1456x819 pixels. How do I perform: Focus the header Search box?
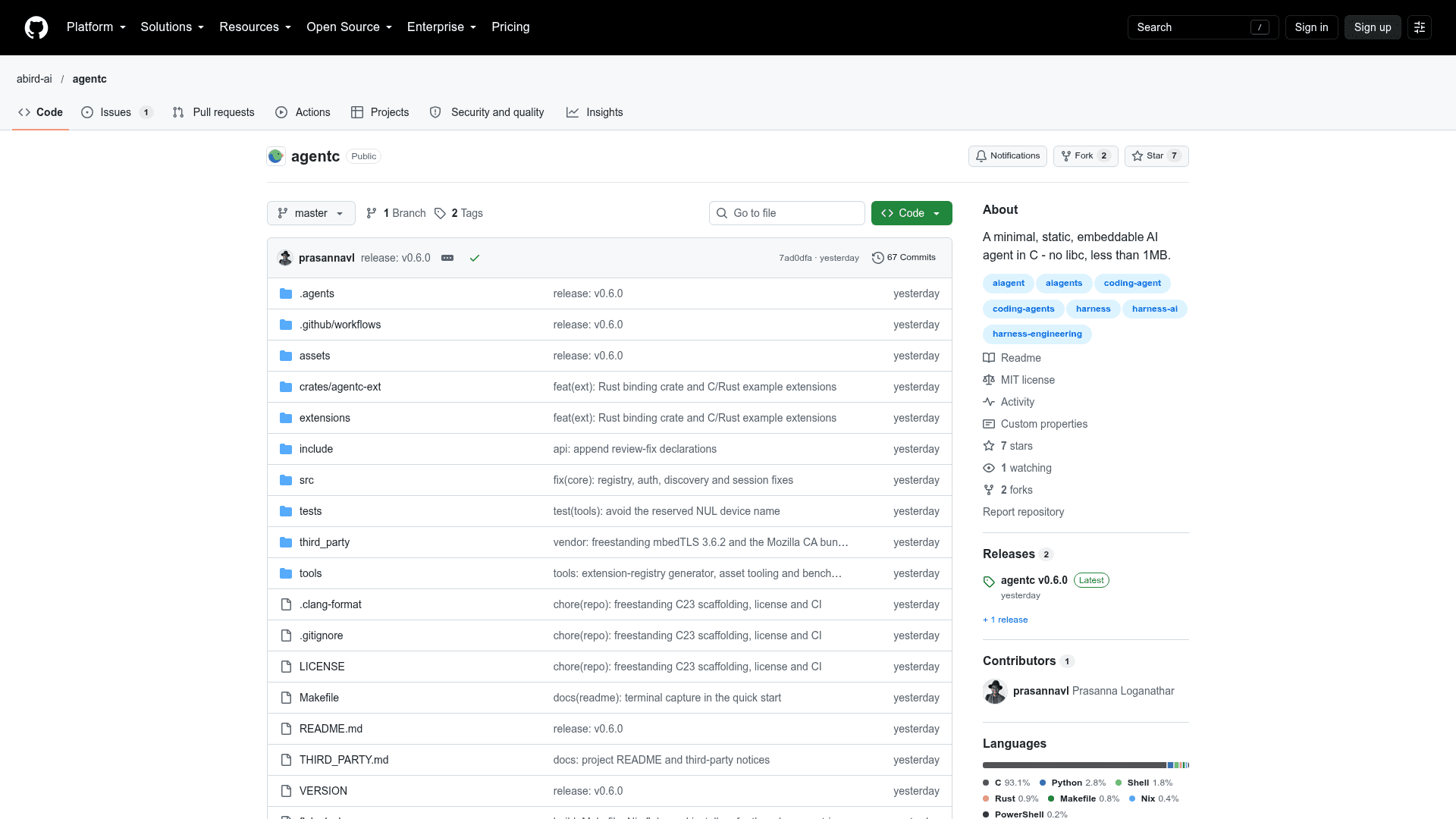pos(1203,27)
